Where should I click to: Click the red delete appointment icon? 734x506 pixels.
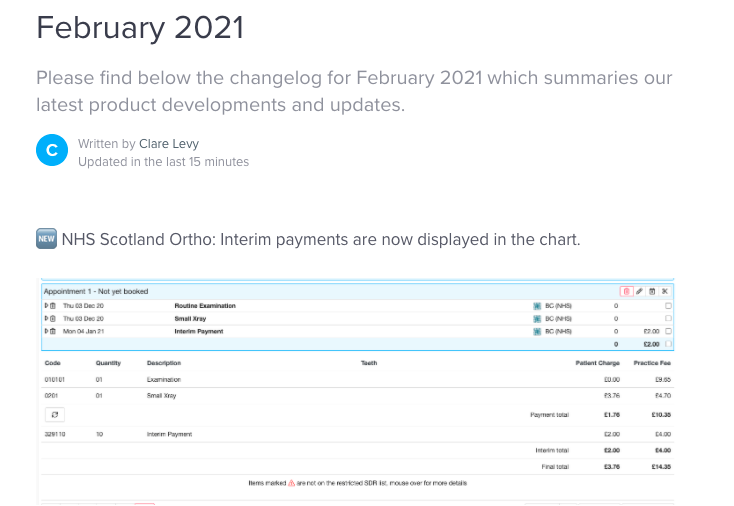click(626, 291)
